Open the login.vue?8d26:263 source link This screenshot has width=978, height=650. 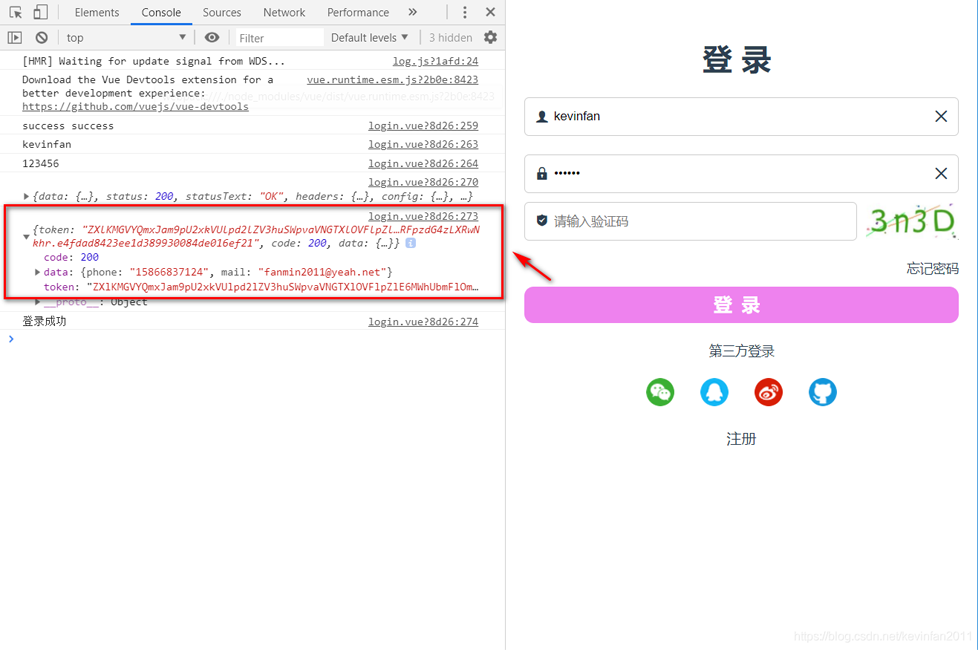(423, 145)
